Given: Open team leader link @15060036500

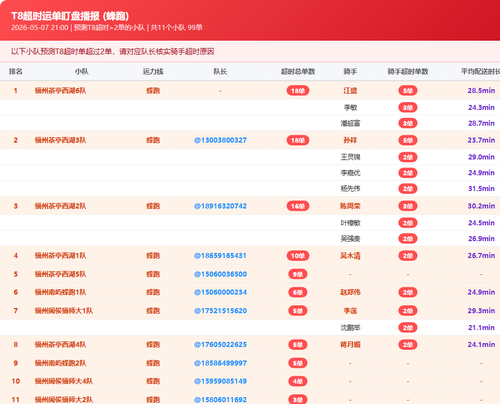Looking at the screenshot, I should pos(220,274).
